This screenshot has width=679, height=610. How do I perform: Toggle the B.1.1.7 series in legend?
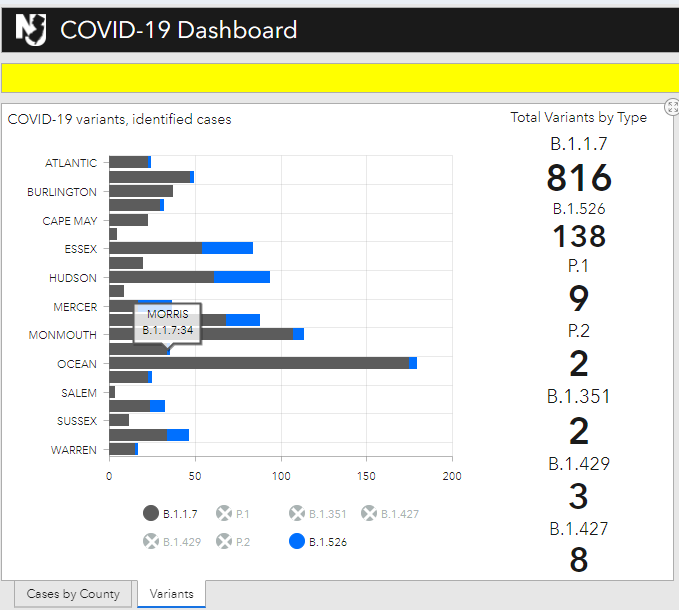tap(151, 514)
